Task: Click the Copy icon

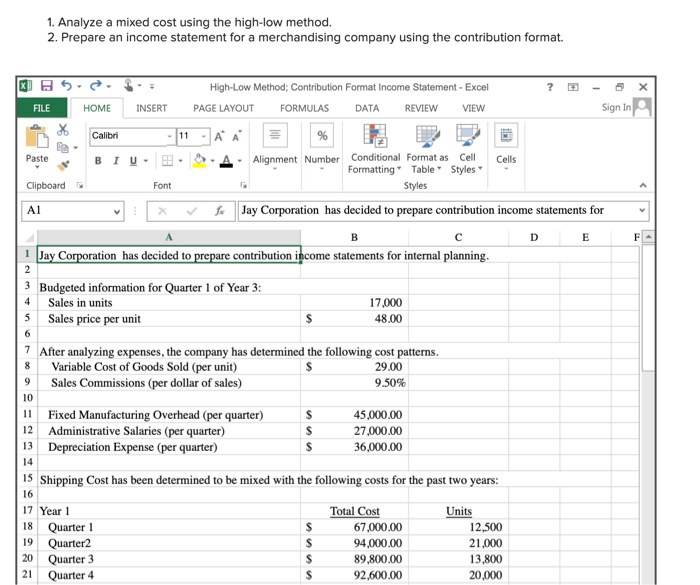Action: [62, 147]
